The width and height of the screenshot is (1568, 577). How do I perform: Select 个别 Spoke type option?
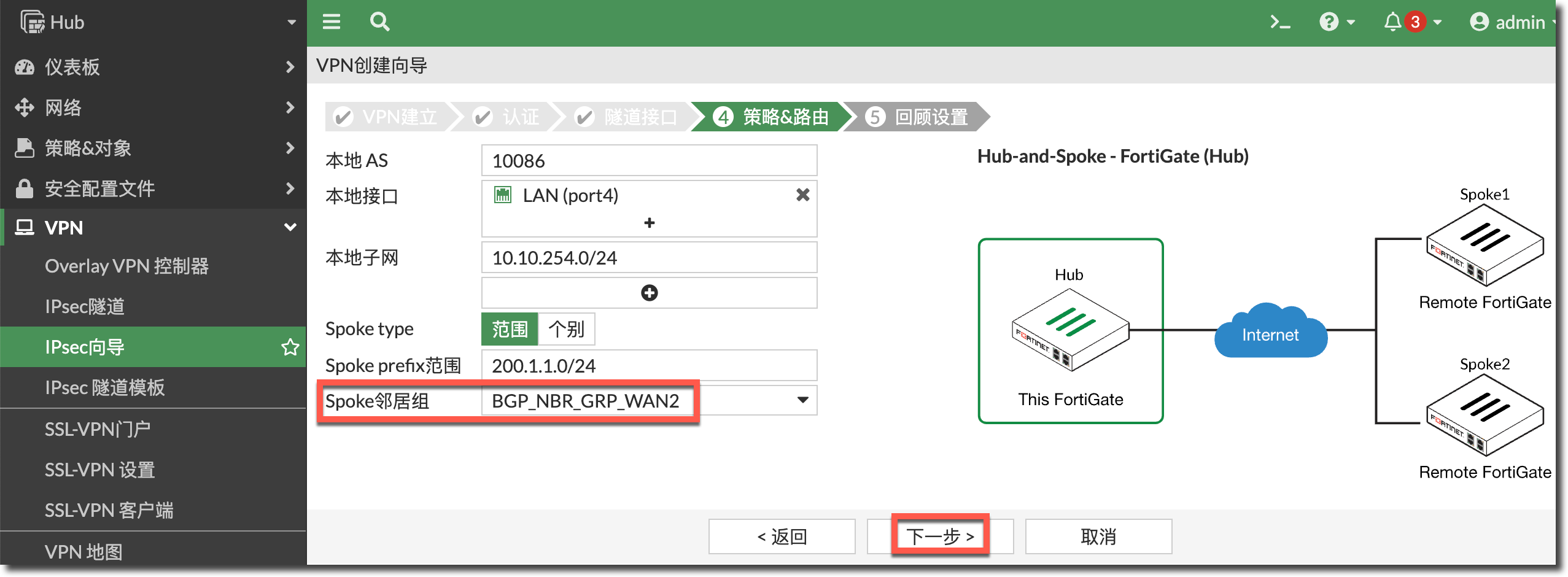point(566,329)
